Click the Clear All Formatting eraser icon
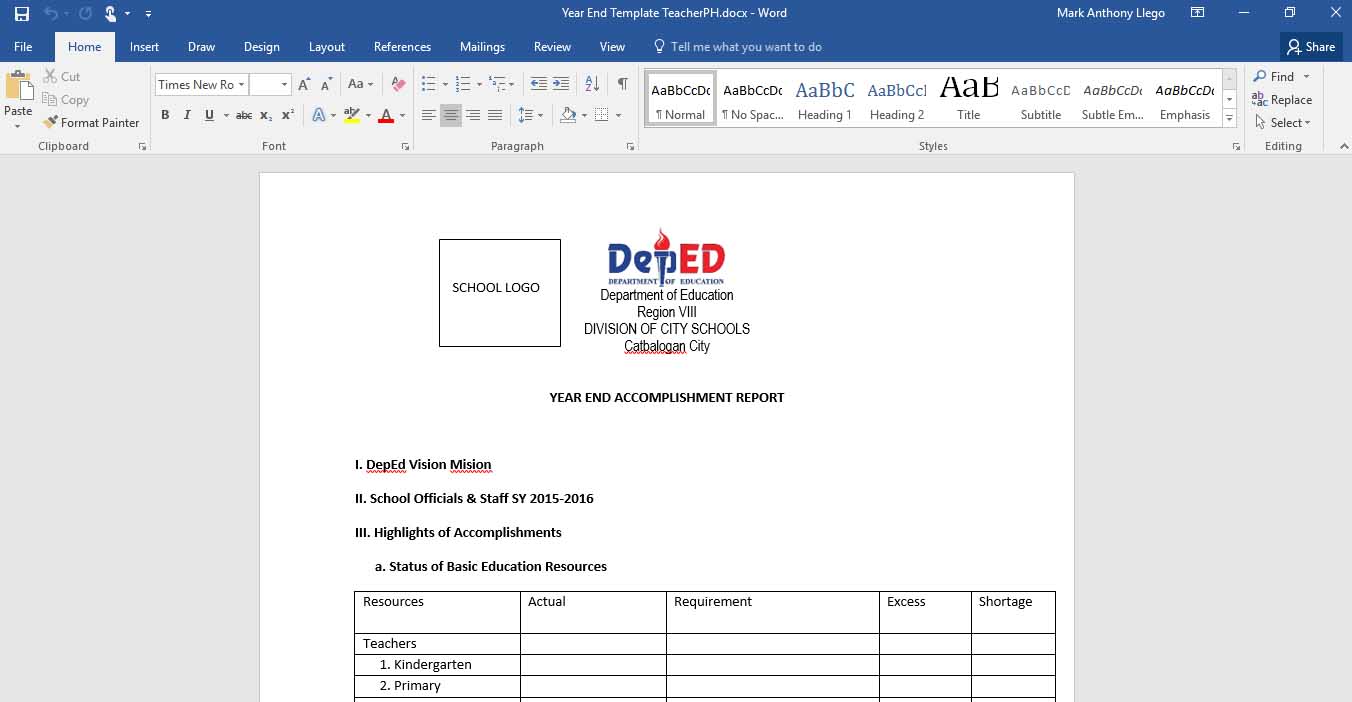Screen dimensions: 1352x702 (398, 85)
